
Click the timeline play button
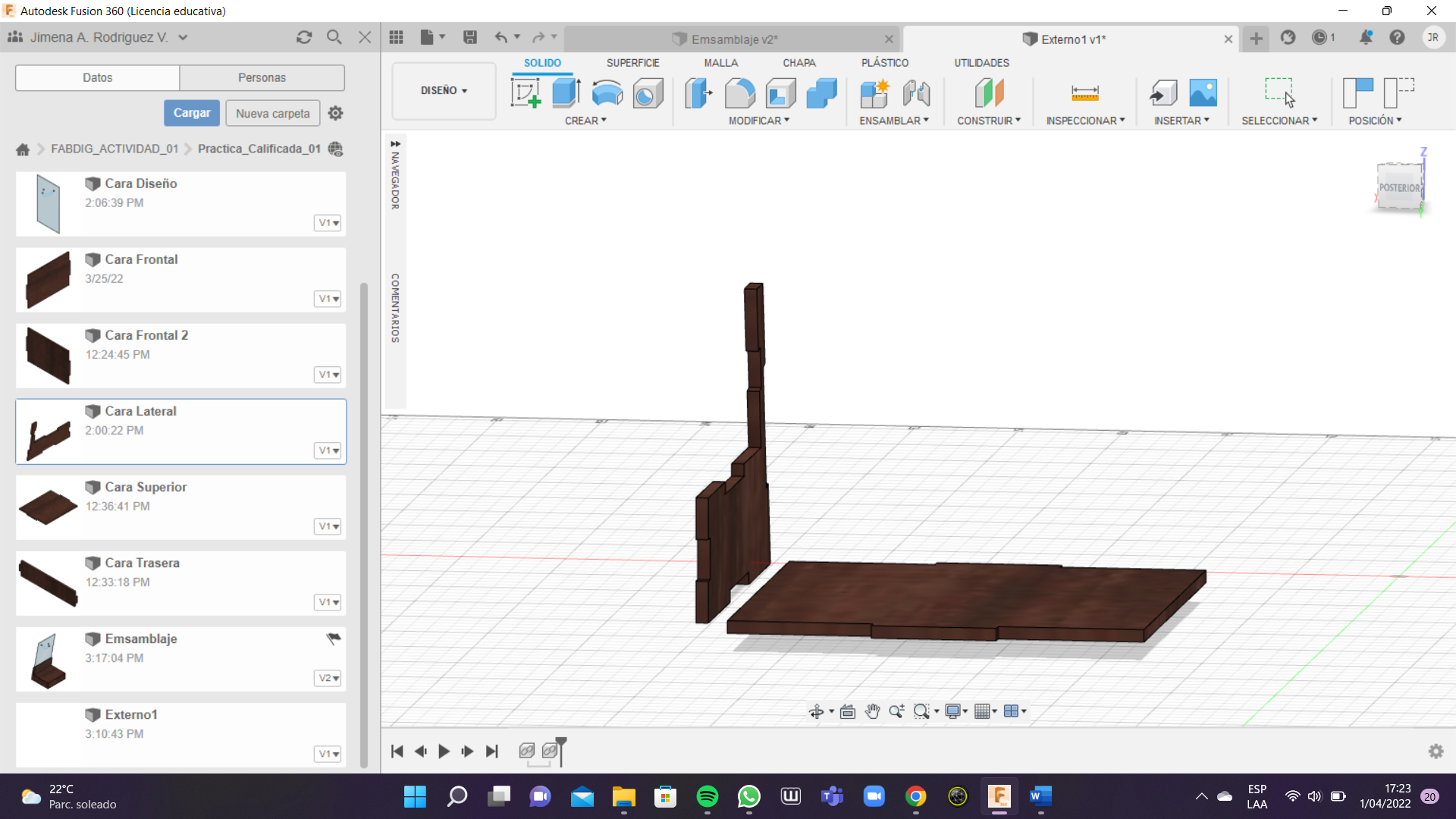click(x=444, y=751)
